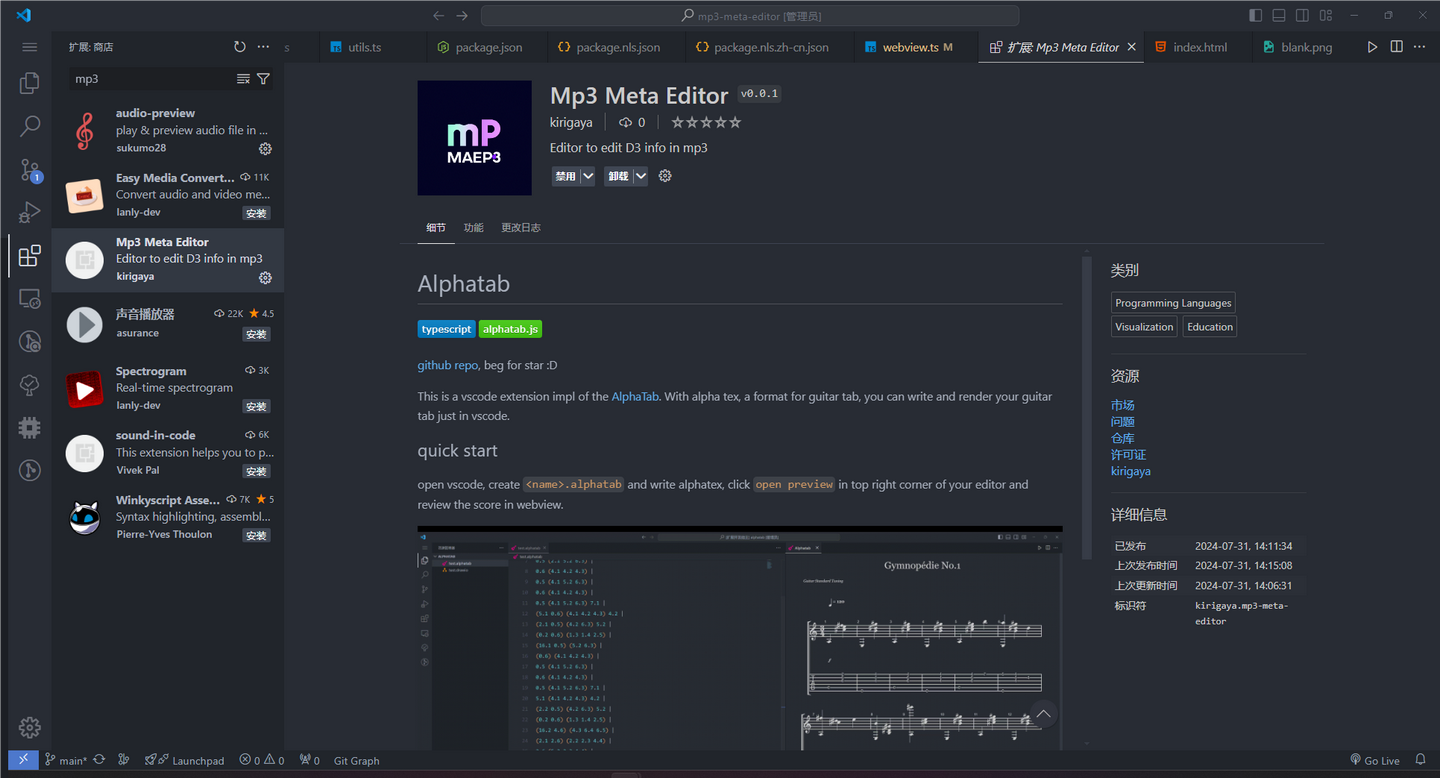The height and width of the screenshot is (778, 1440).
Task: Install the Easy Media Converter extension
Action: 256,212
